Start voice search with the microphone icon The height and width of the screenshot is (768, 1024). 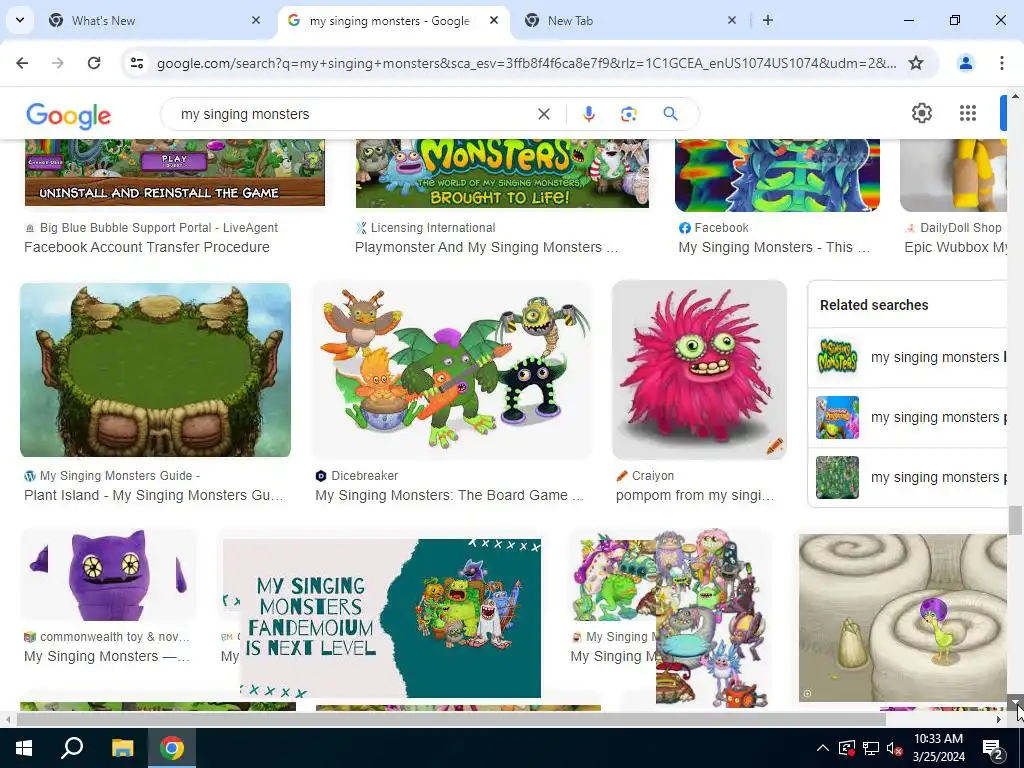coord(588,114)
